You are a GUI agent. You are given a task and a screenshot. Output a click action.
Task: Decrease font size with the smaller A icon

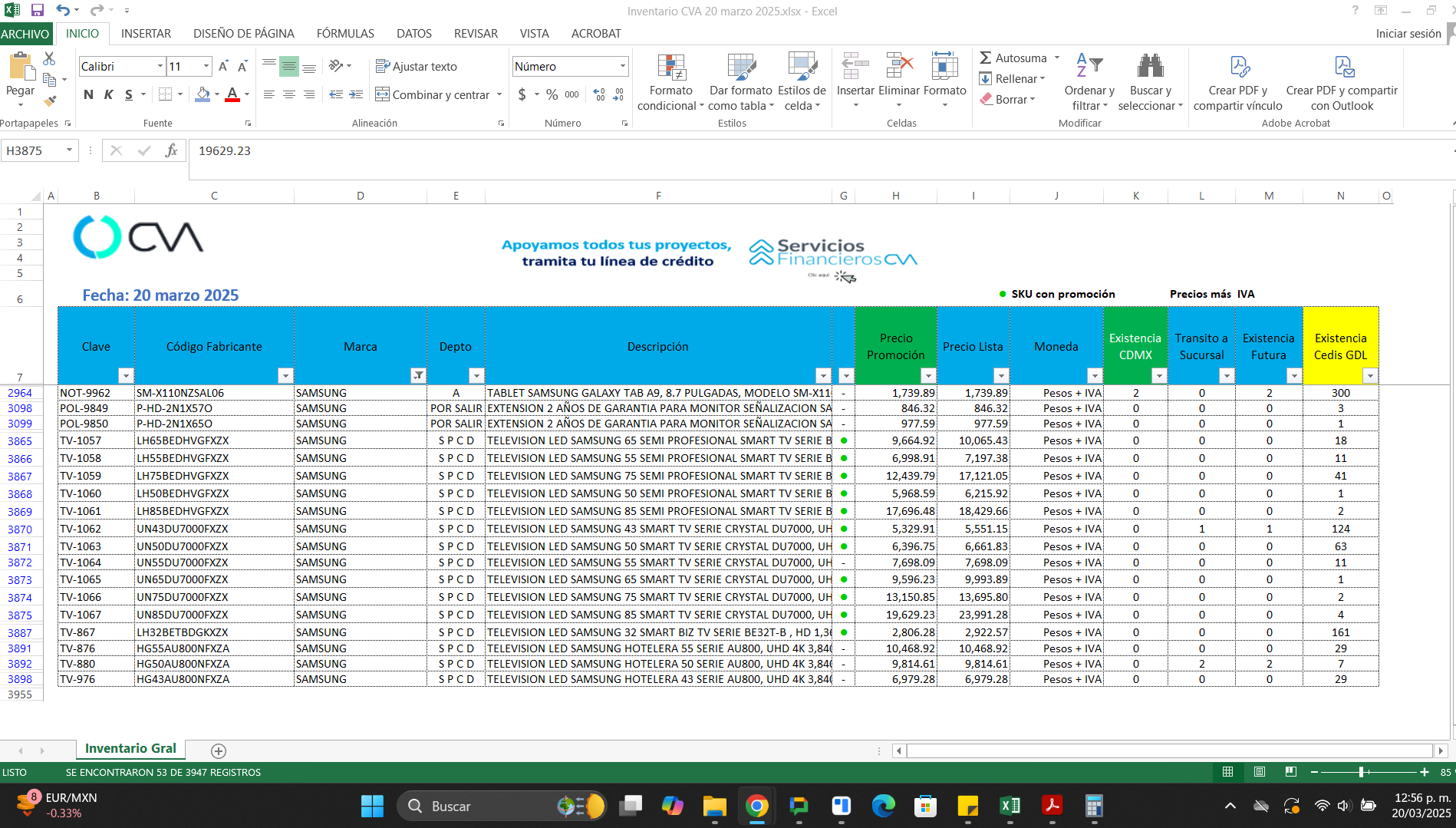click(242, 67)
